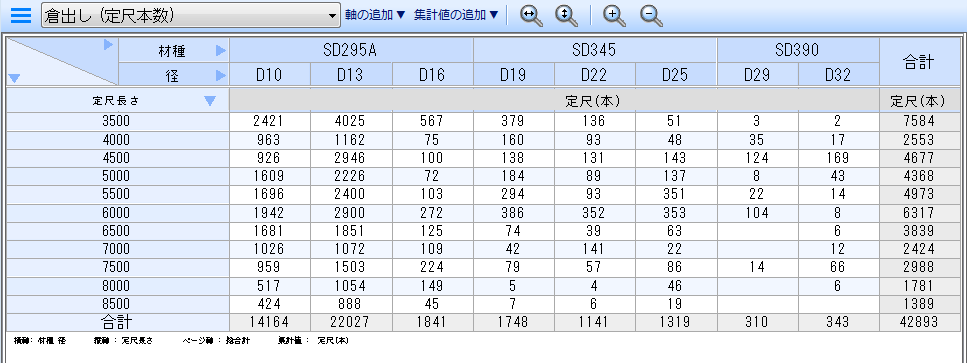Click the horizontal zoom magnifier icon

point(531,15)
